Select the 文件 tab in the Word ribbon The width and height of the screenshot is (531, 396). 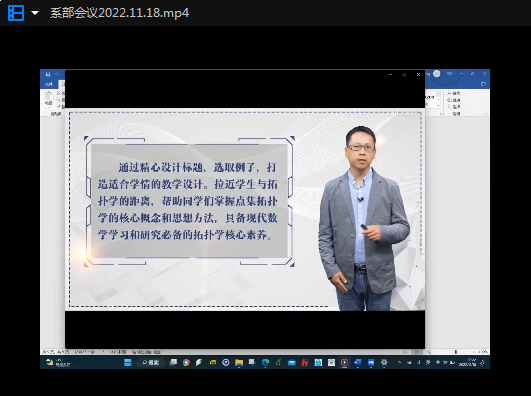(x=49, y=84)
